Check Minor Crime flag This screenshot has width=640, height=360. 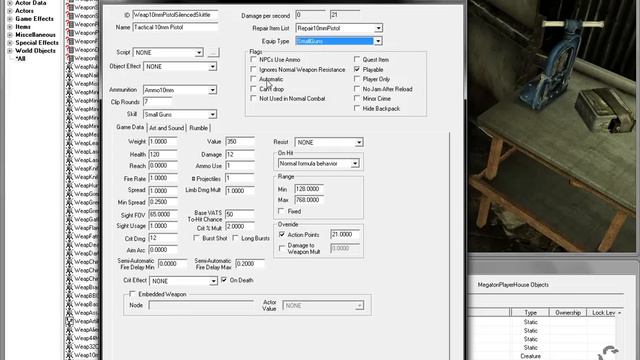(x=357, y=98)
